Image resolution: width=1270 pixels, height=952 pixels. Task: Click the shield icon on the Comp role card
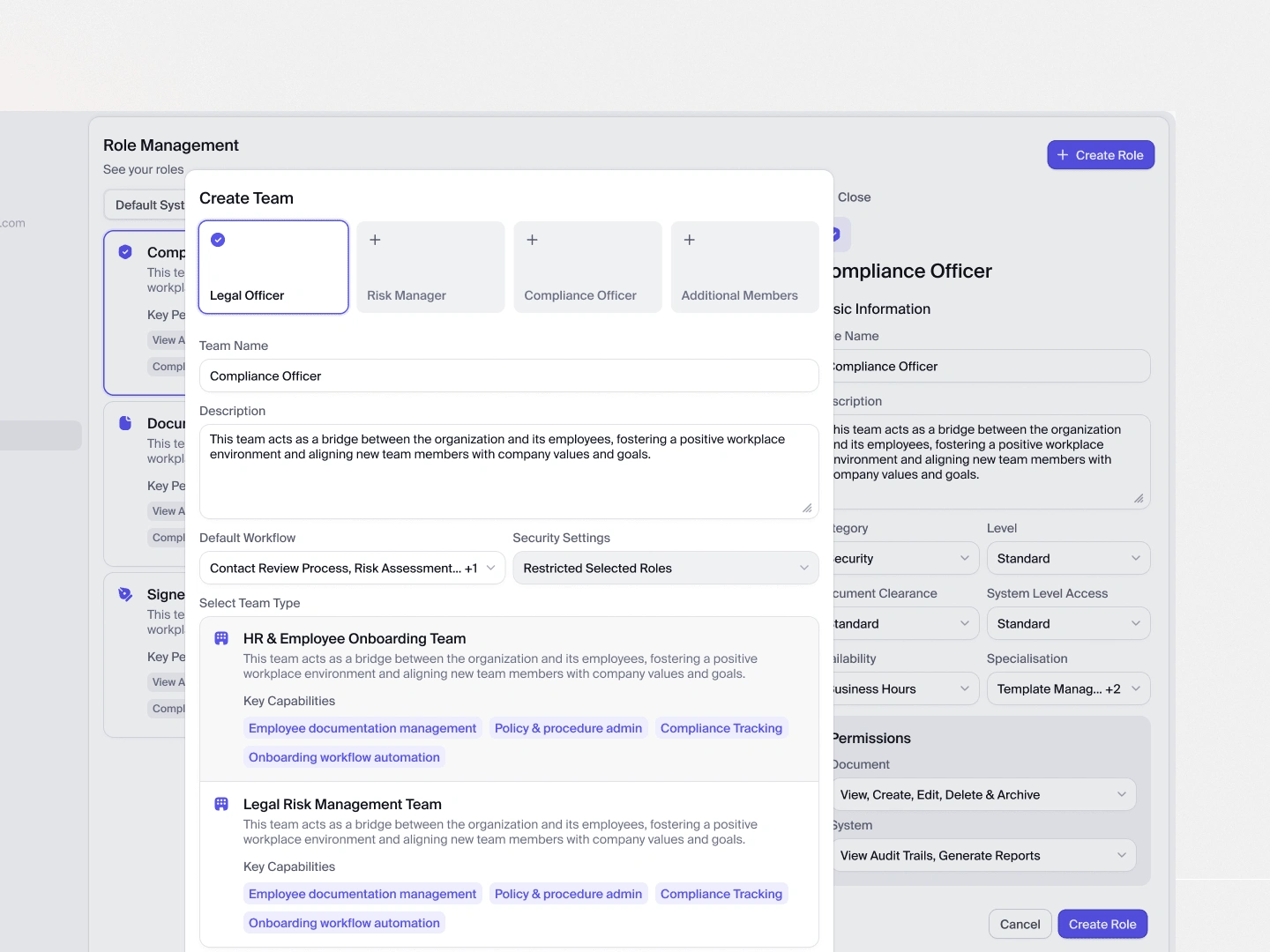tap(125, 252)
